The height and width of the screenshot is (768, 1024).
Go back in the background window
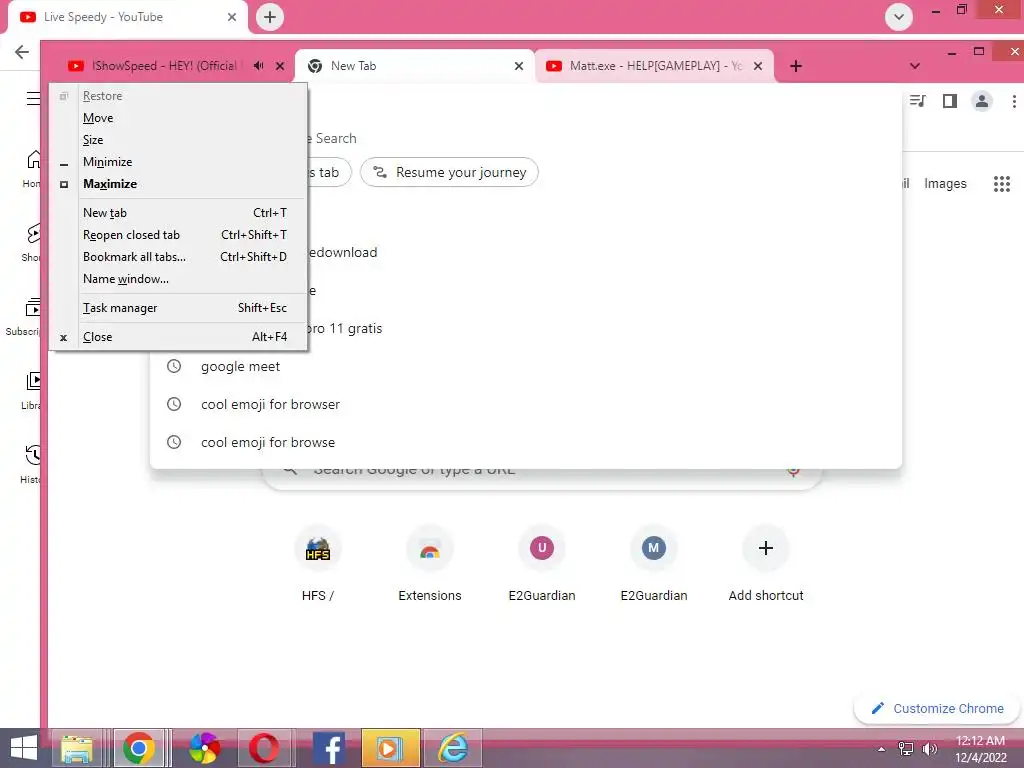[x=22, y=52]
